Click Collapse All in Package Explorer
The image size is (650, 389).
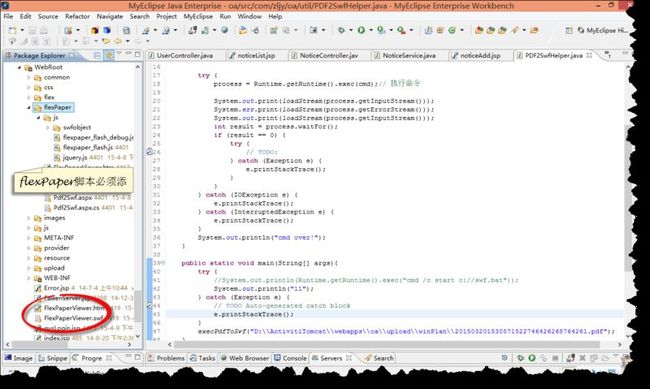(x=97, y=55)
